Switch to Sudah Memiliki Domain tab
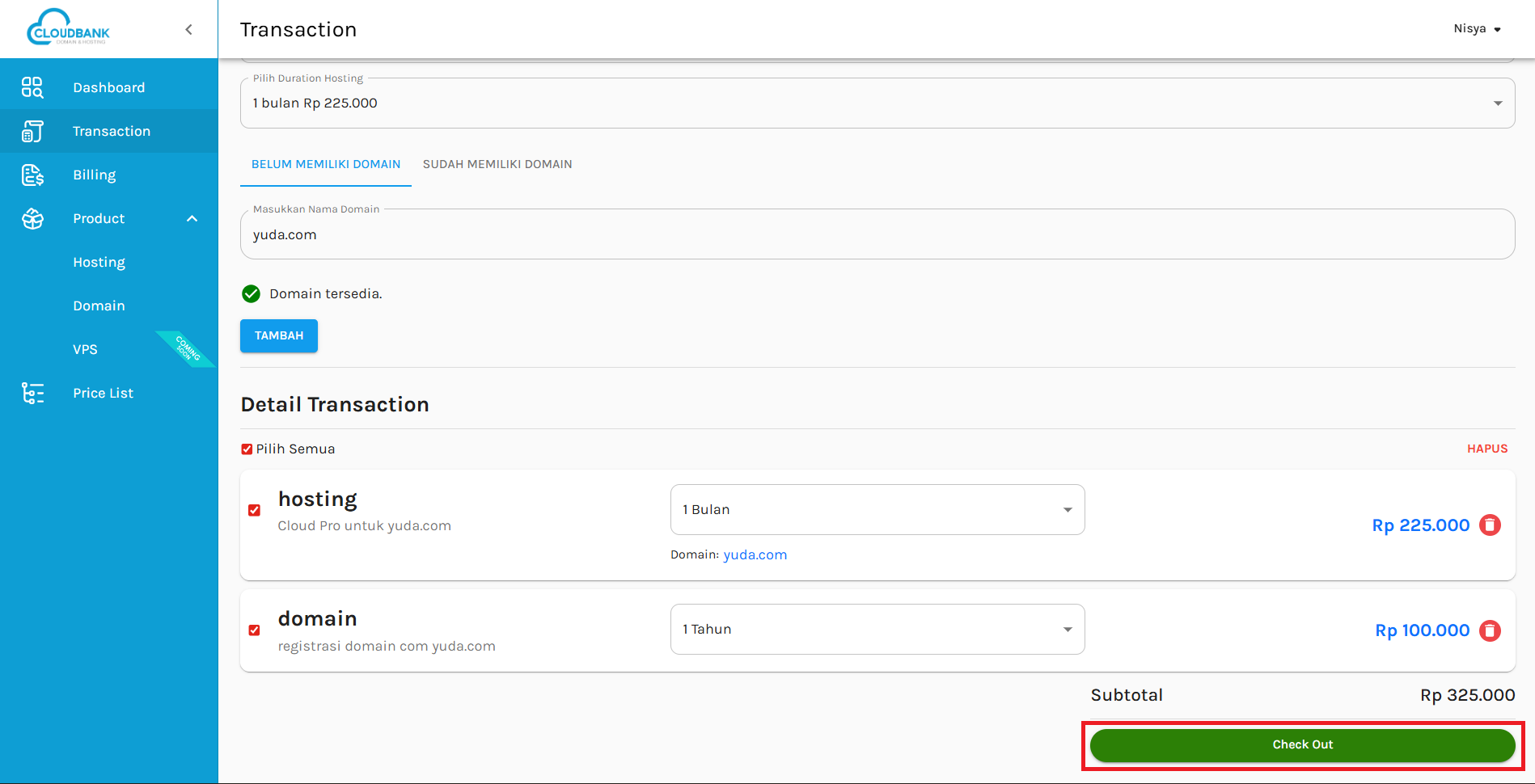This screenshot has width=1535, height=784. (x=497, y=164)
